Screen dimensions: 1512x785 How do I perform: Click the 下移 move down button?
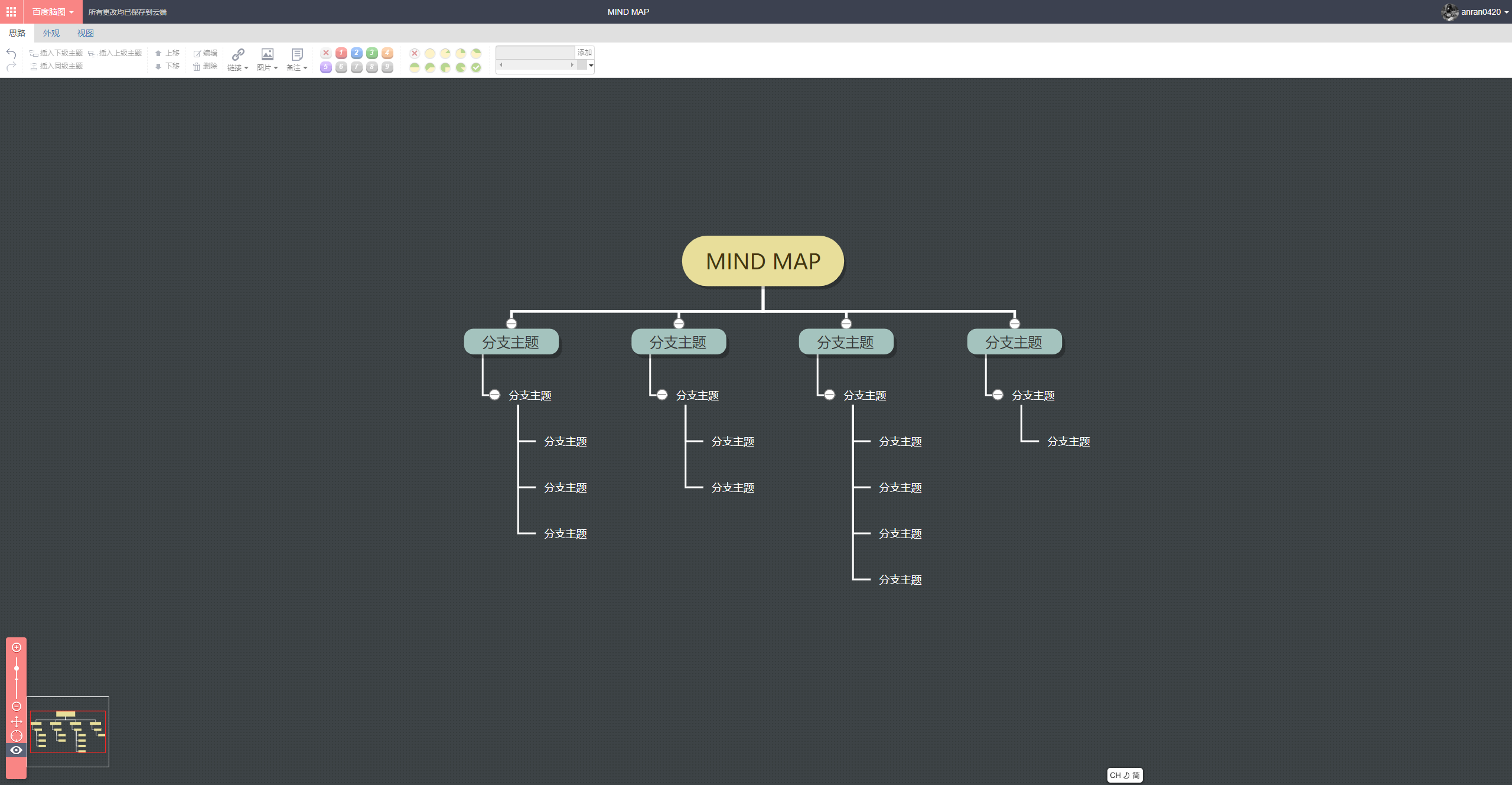click(x=167, y=66)
